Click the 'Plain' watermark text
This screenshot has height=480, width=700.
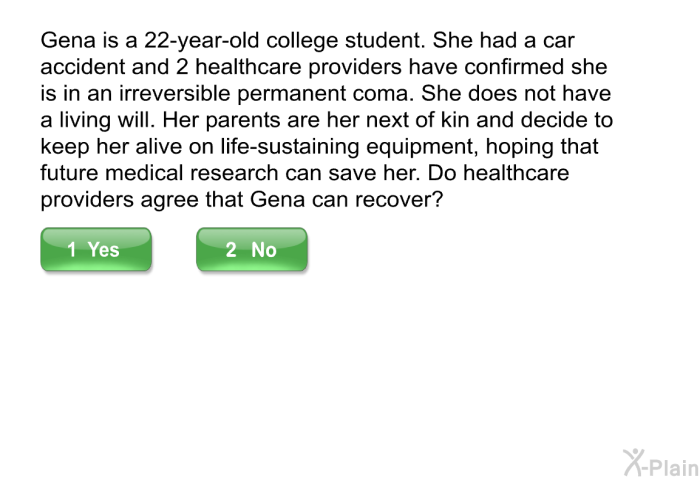pyautogui.click(x=673, y=468)
